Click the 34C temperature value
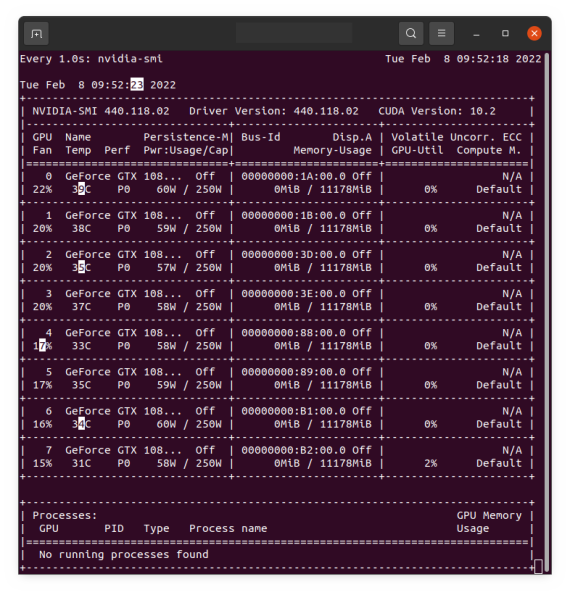This screenshot has width=570, height=595. tap(82, 424)
